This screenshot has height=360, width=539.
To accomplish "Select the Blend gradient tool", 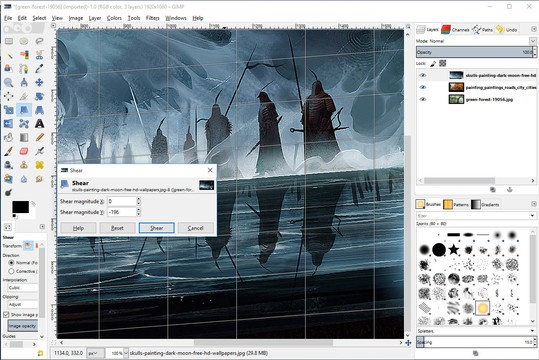I will point(24,138).
